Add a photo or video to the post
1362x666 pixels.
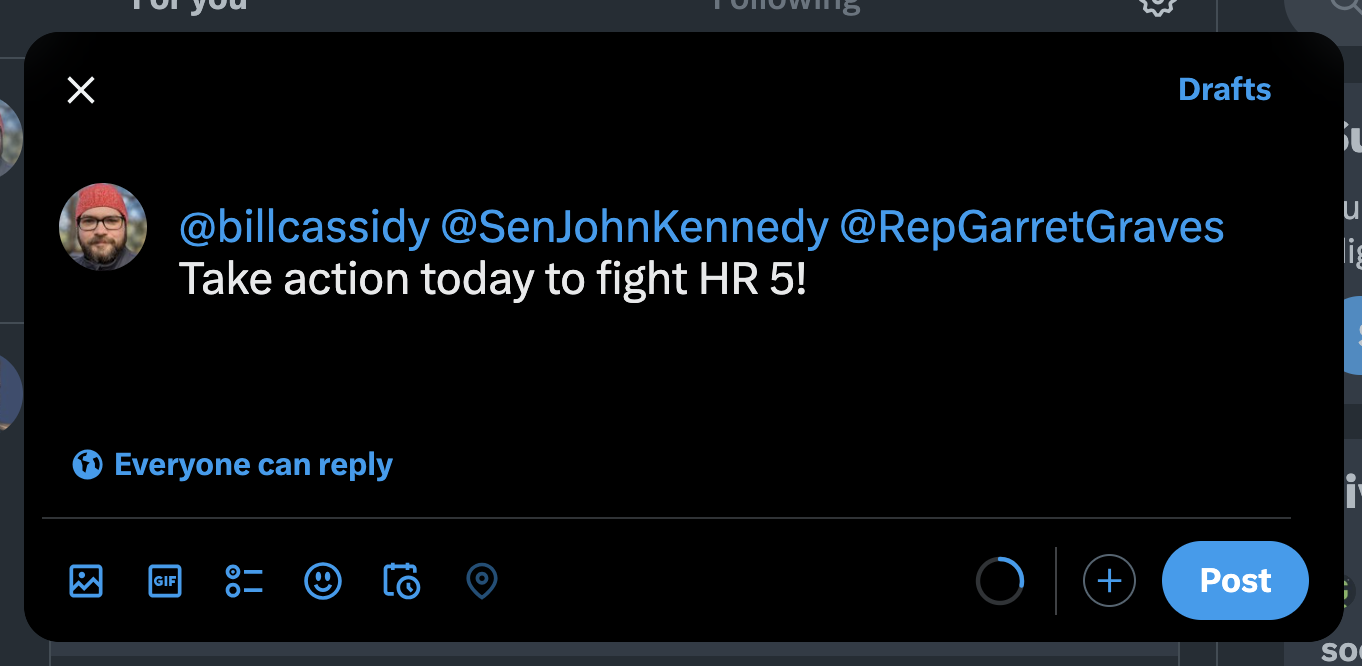coord(86,580)
